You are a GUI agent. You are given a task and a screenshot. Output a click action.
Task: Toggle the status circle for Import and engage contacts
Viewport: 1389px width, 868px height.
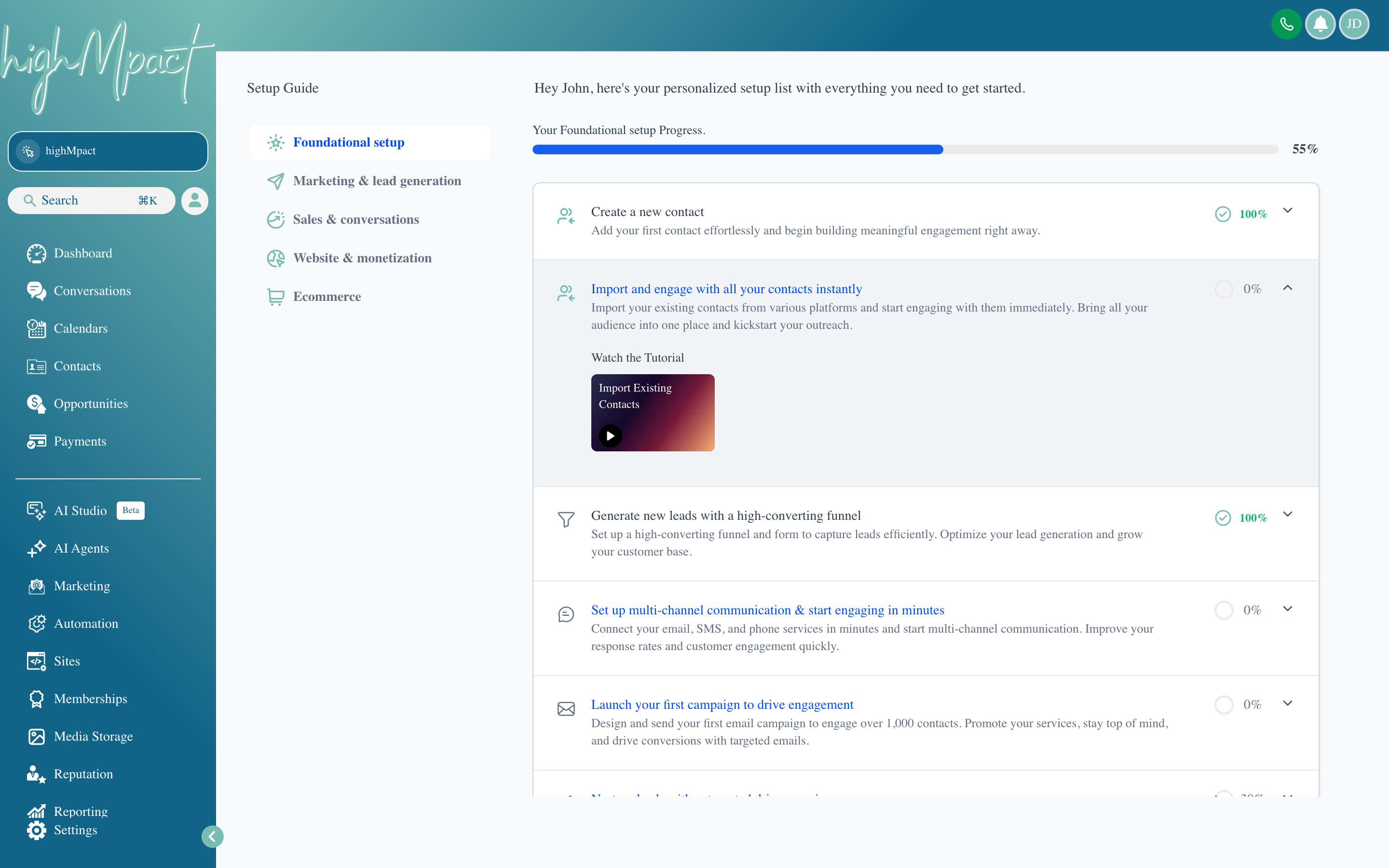(1223, 289)
